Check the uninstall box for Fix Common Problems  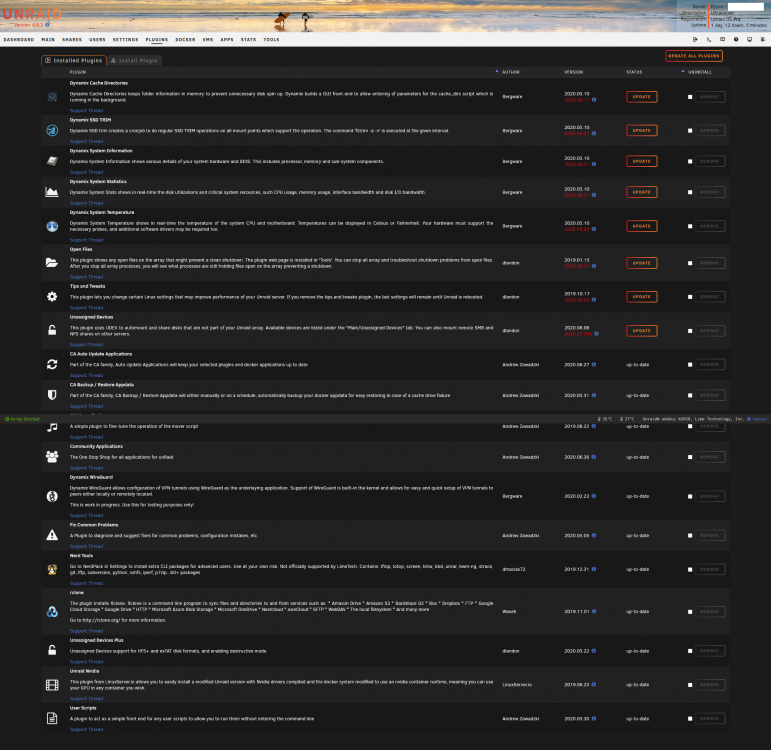pos(690,536)
